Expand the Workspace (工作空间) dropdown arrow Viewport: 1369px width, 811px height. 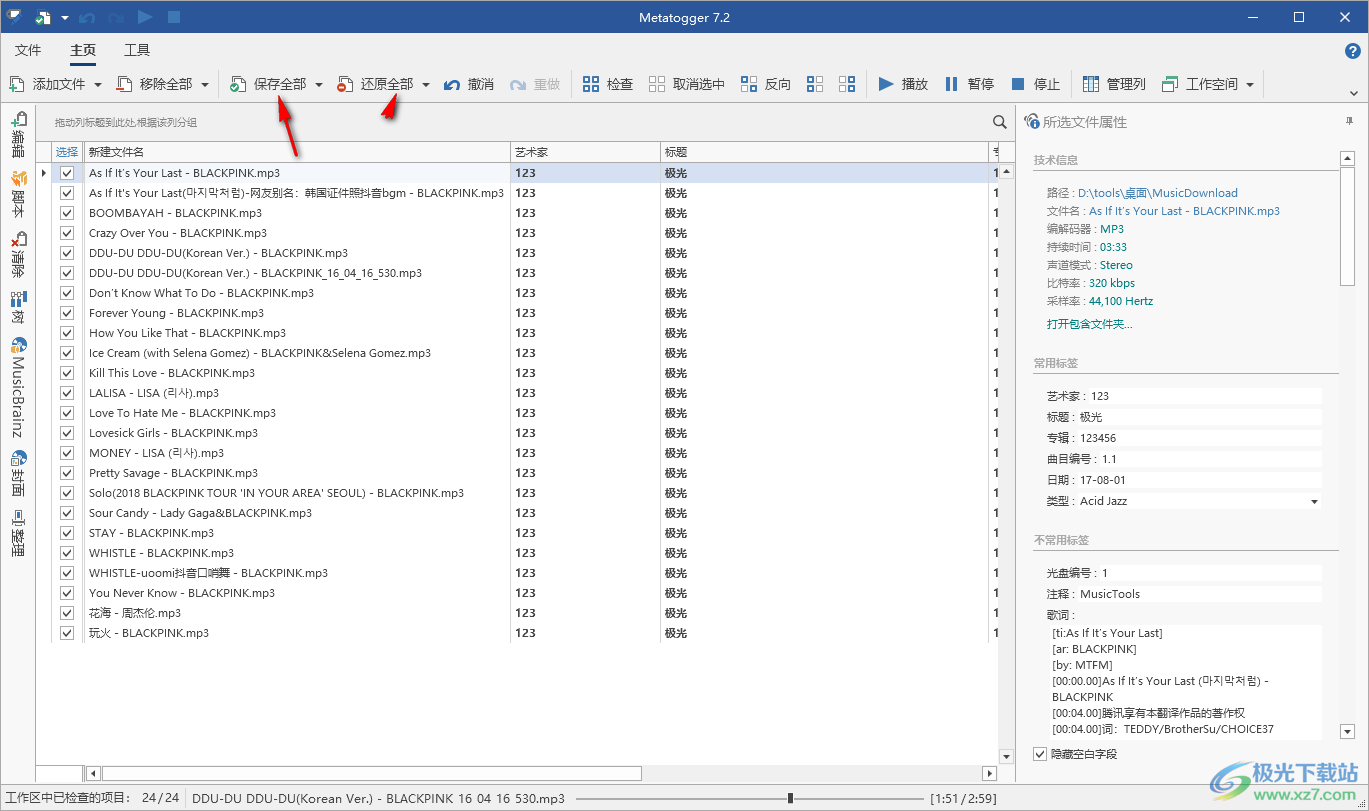(1250, 85)
